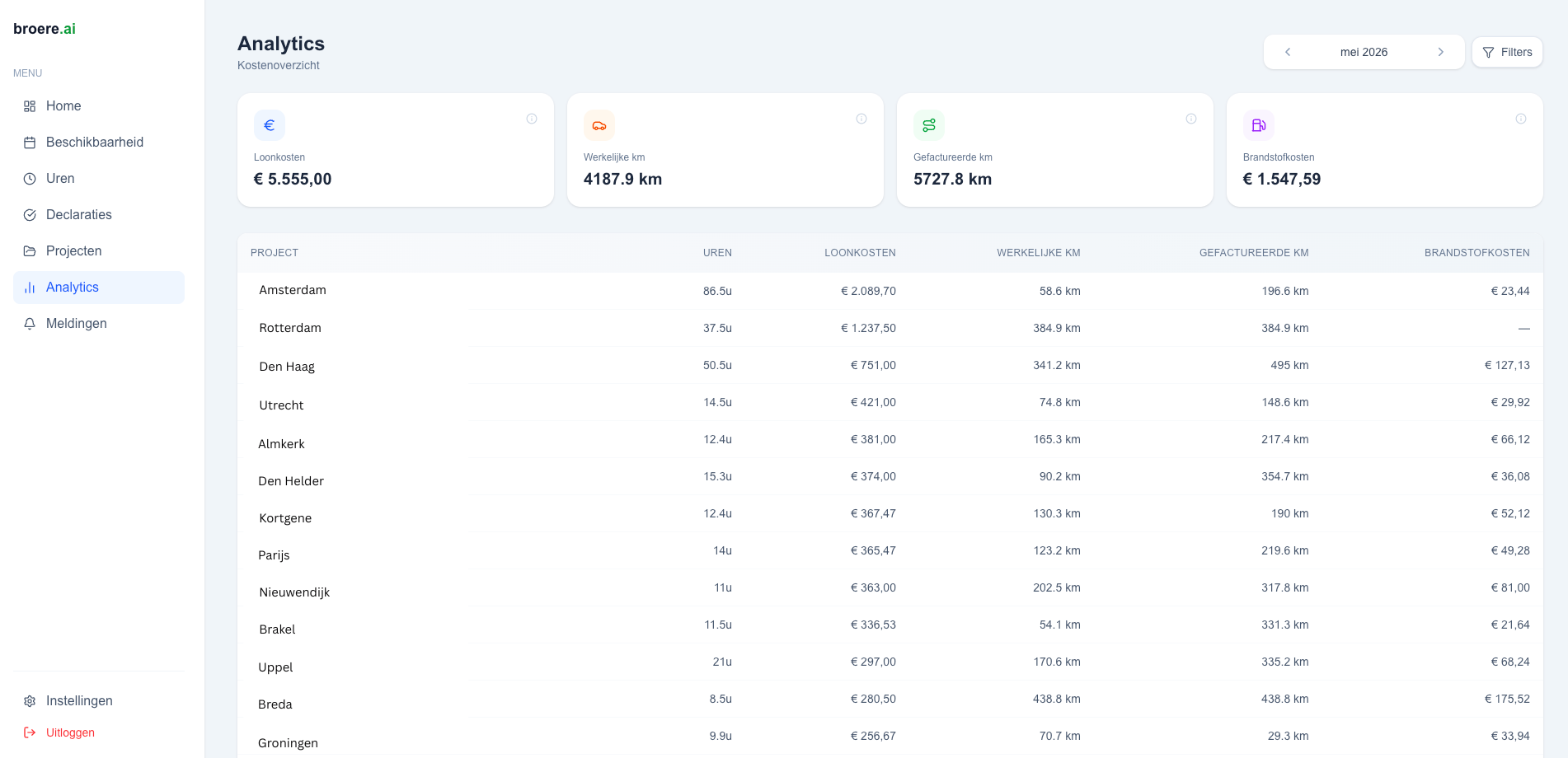Open info tooltip on Loonkosten card

point(532,119)
